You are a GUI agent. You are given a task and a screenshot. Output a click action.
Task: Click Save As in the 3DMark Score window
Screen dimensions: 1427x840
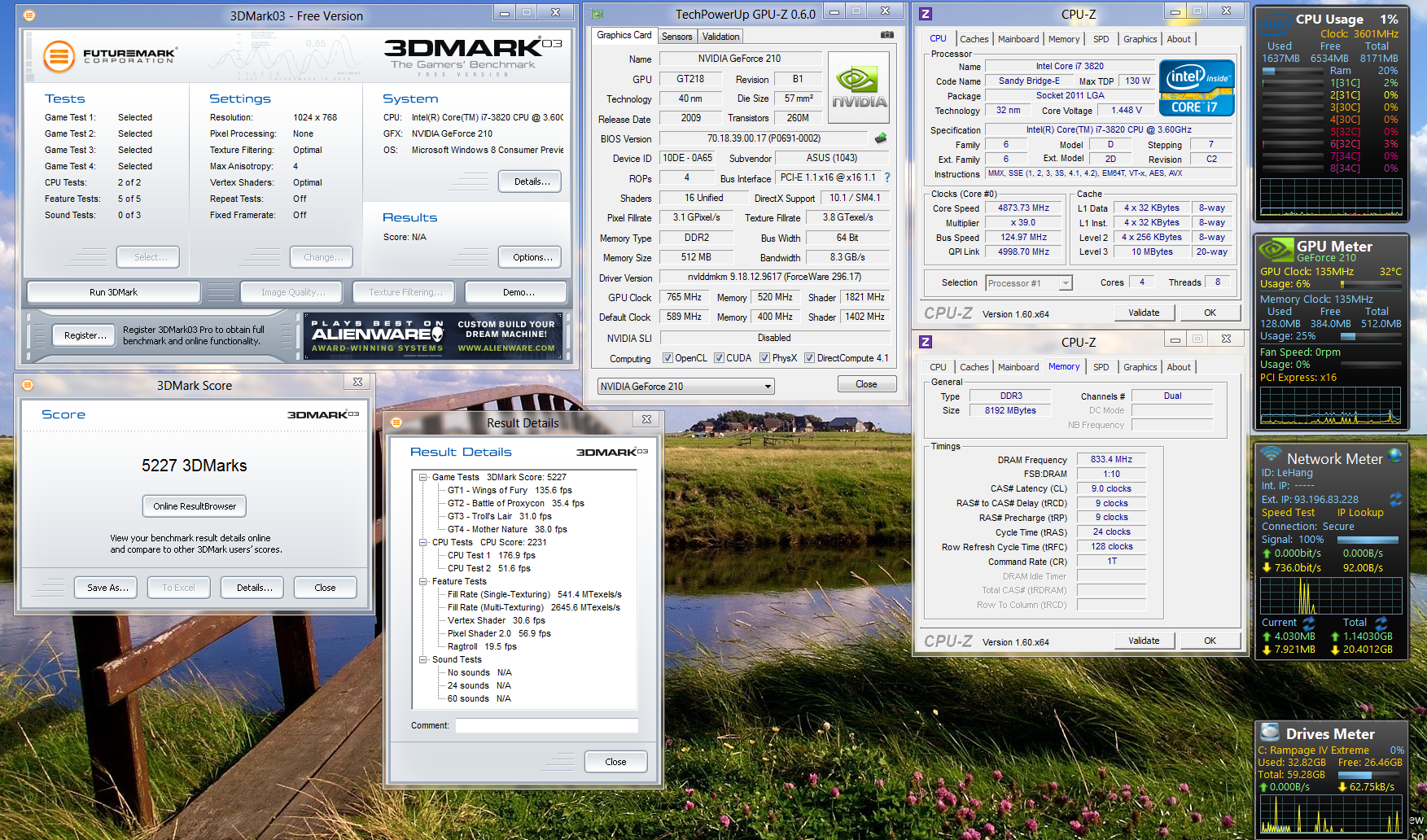point(107,588)
